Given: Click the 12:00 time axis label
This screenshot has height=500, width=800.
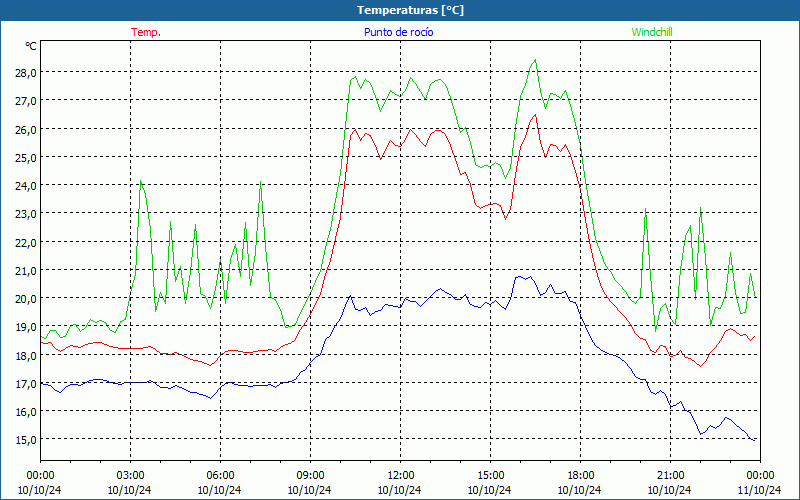Looking at the screenshot, I should [x=401, y=476].
